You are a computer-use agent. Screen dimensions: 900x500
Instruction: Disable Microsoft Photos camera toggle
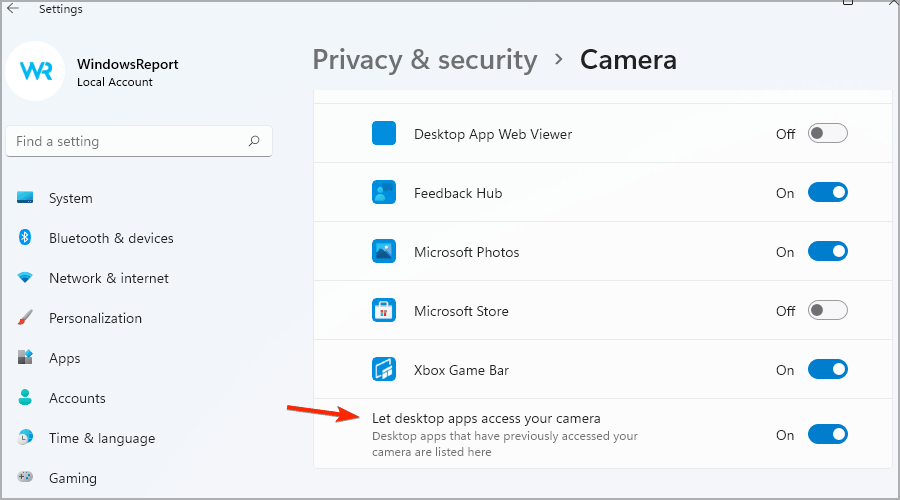tap(827, 251)
